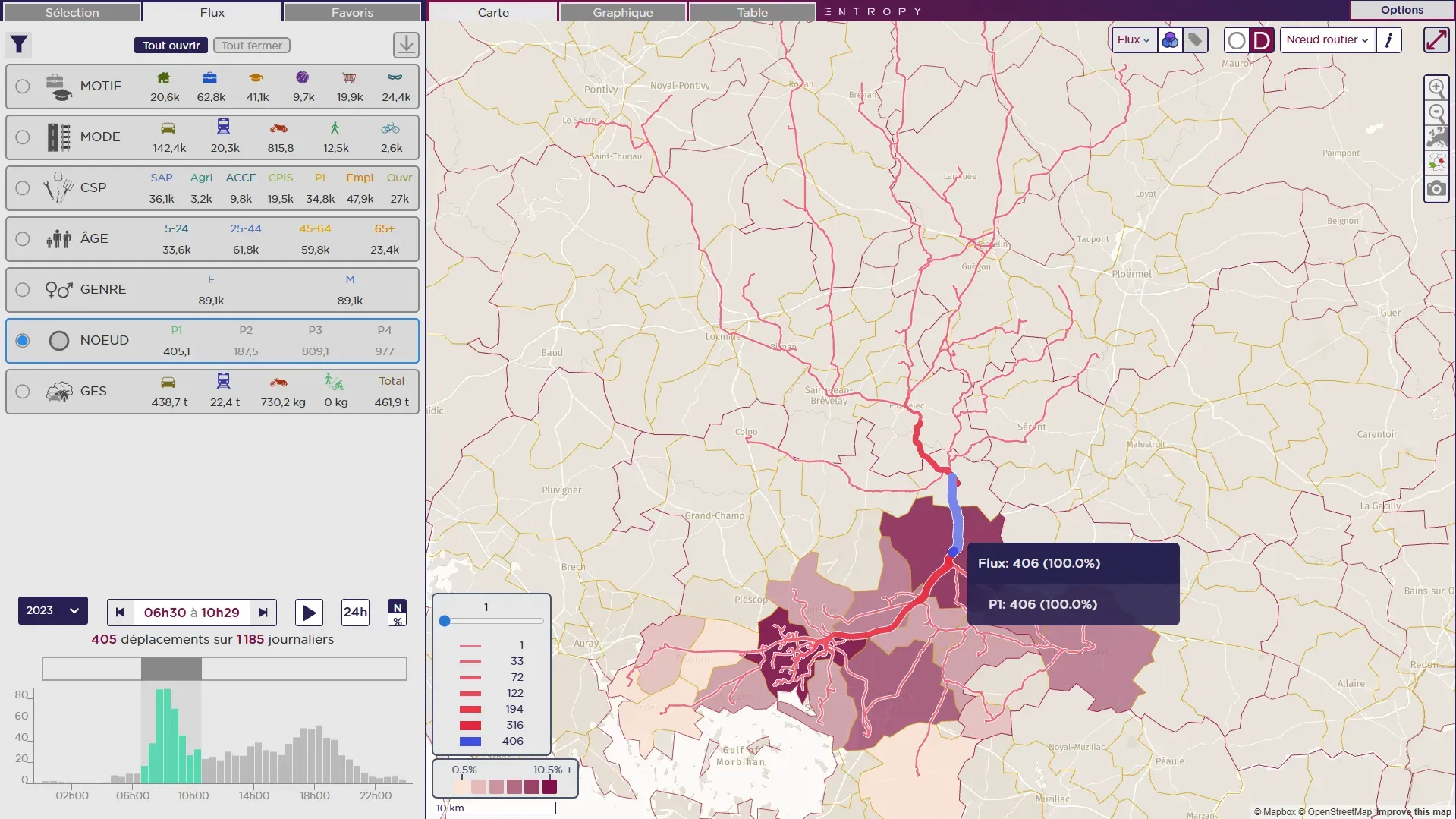Image resolution: width=1456 pixels, height=819 pixels.
Task: Click the flow threshold slider handle
Action: [445, 621]
